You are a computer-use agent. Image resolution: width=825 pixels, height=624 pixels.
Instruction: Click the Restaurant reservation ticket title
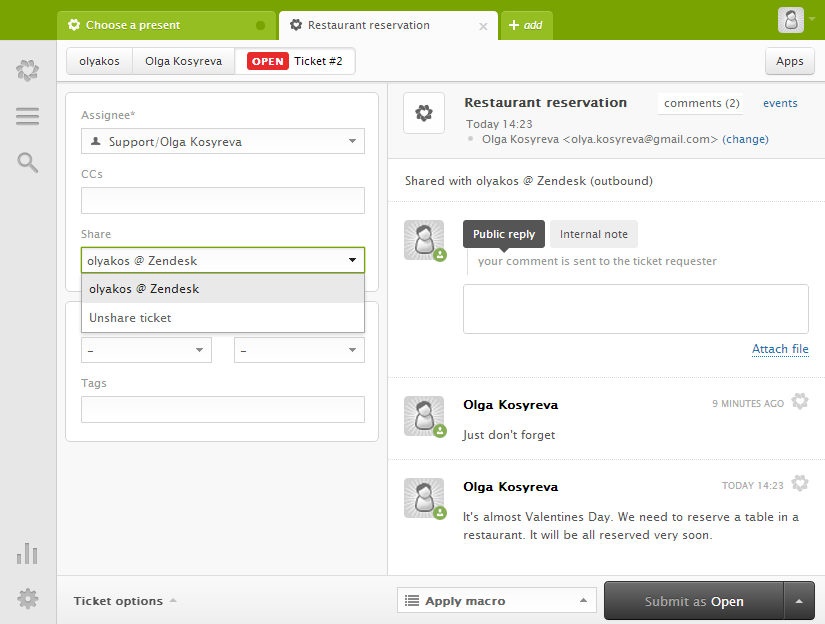(x=545, y=103)
